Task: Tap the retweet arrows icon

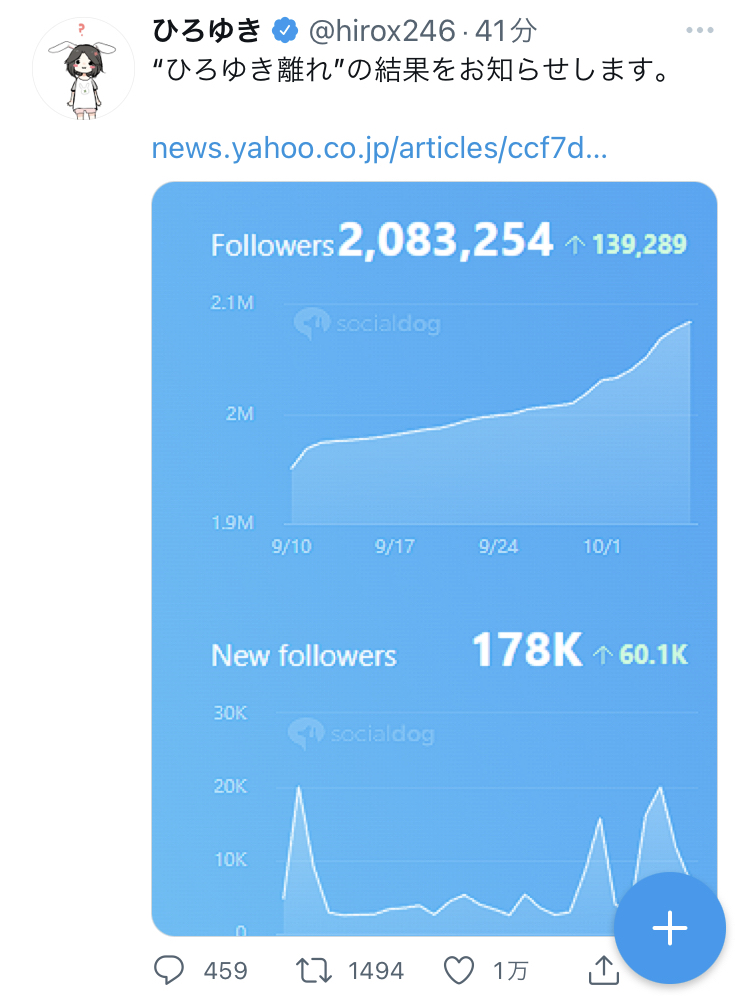Action: point(314,970)
